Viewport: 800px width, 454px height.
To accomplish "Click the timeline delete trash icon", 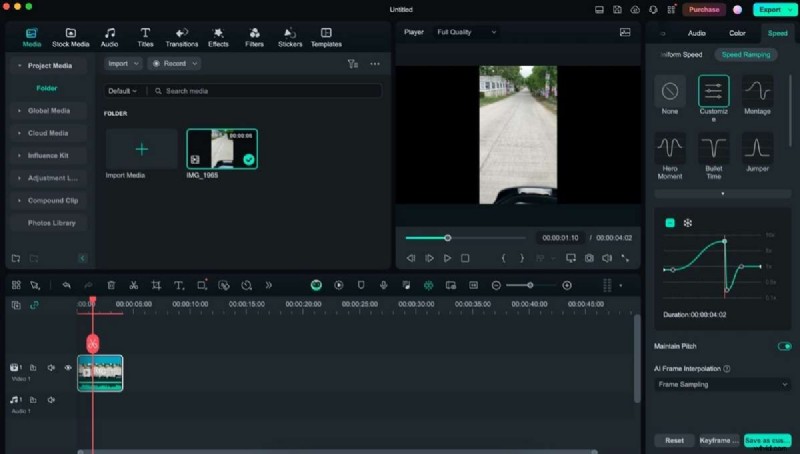I will pyautogui.click(x=111, y=285).
